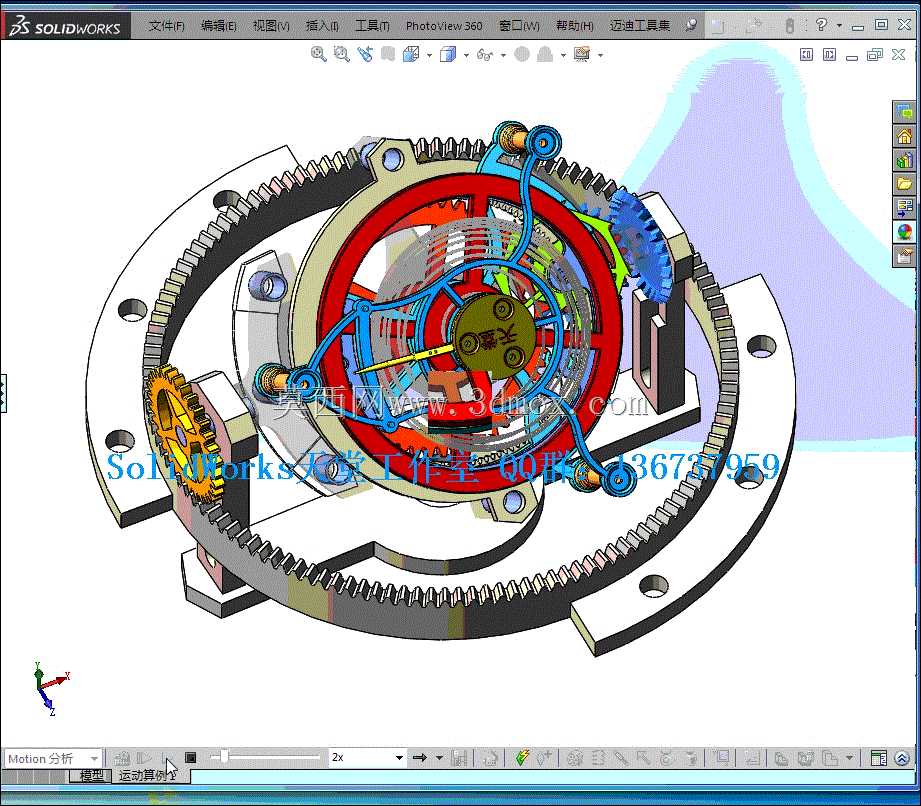Expand the playback mode dropdown arrow
The height and width of the screenshot is (806, 921).
439,758
